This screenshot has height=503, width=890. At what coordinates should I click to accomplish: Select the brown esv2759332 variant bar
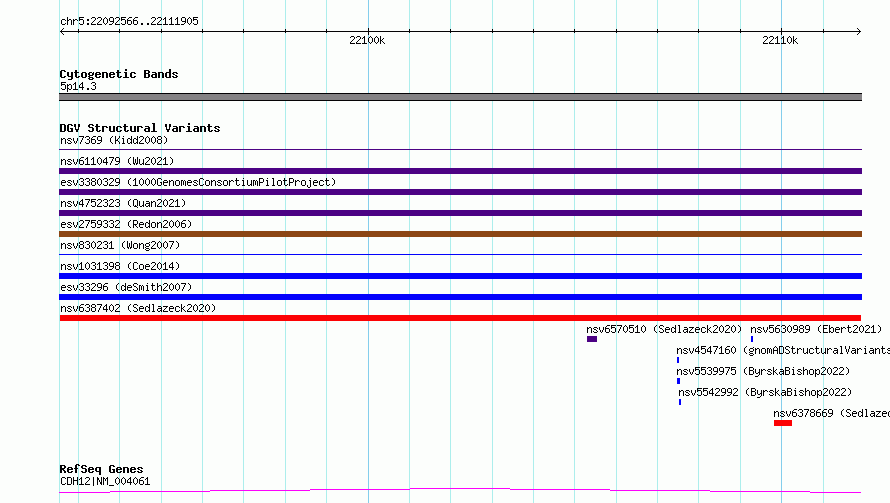coord(460,234)
